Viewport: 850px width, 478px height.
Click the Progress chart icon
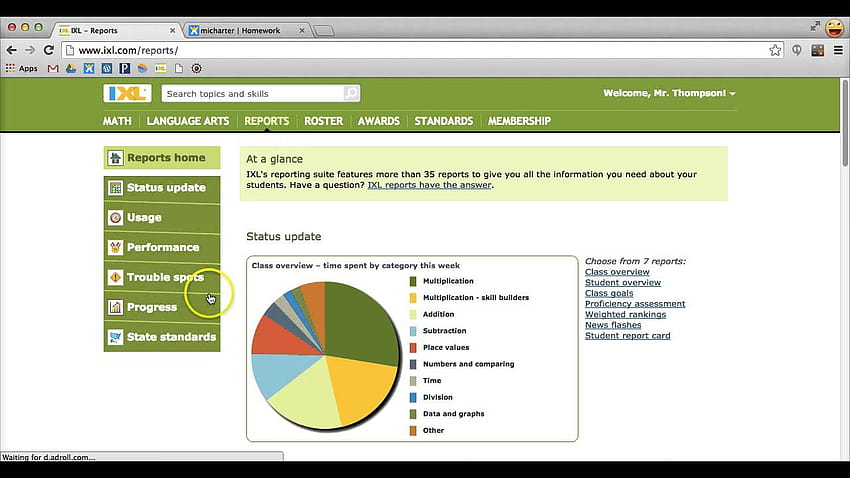115,307
